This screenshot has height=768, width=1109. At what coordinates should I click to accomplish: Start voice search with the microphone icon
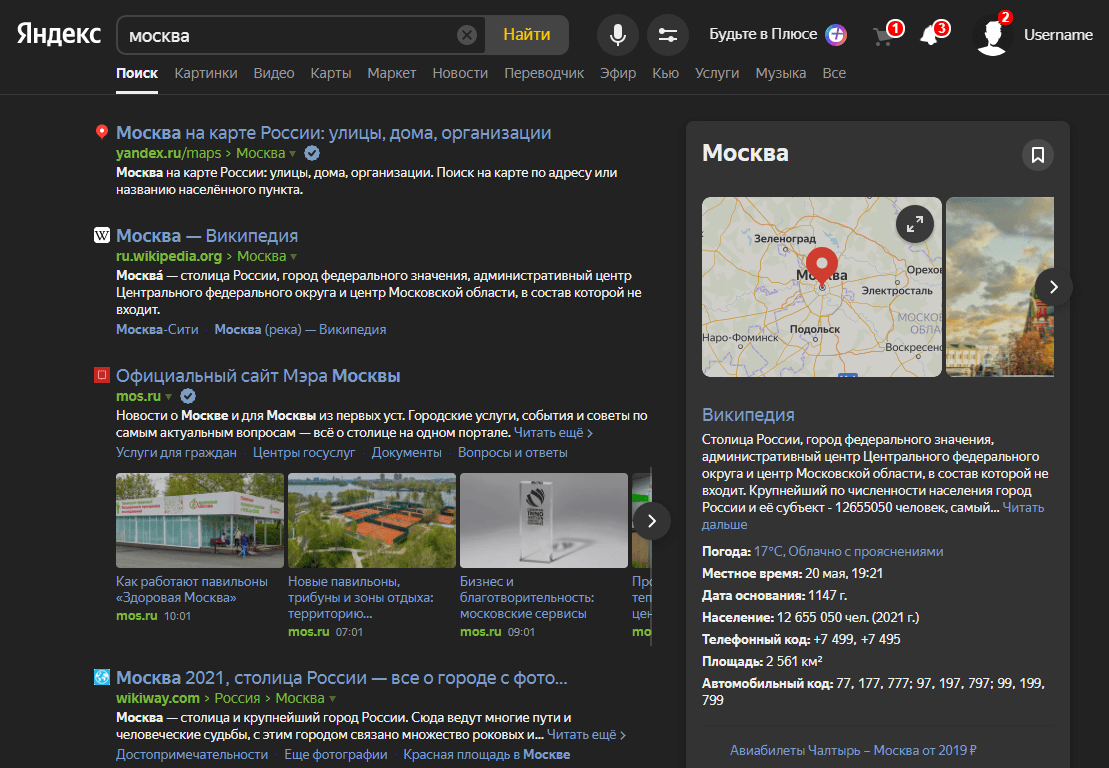(617, 35)
